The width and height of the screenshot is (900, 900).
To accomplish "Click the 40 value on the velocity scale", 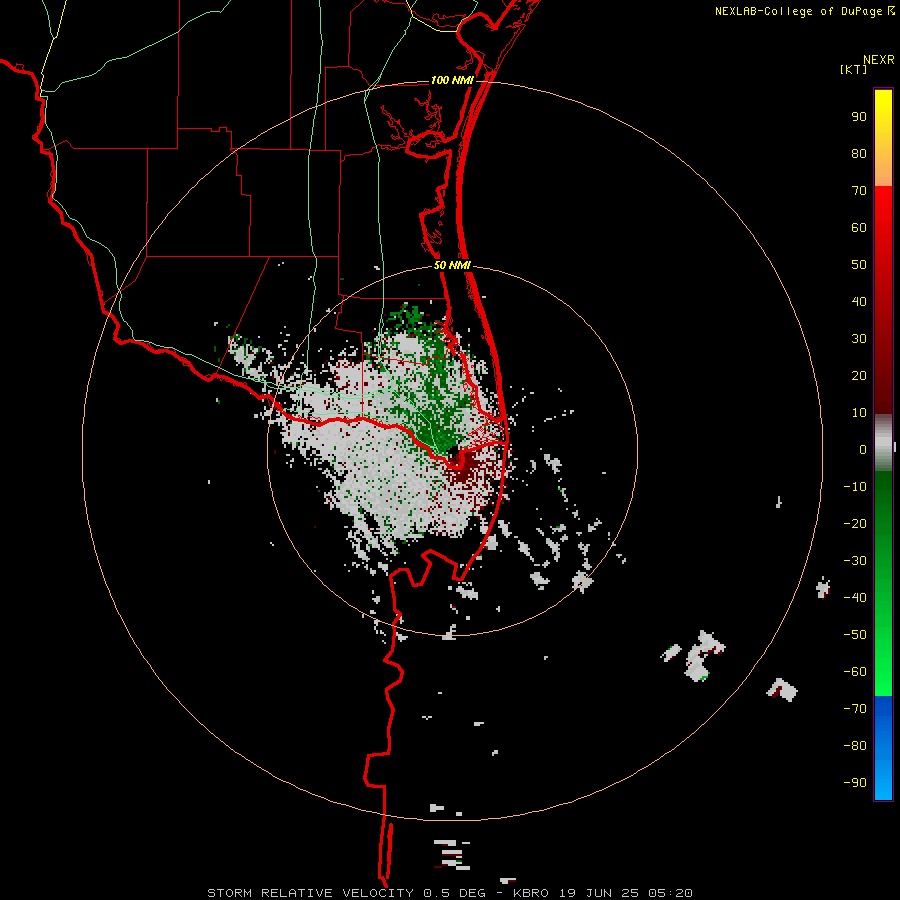I will point(859,302).
